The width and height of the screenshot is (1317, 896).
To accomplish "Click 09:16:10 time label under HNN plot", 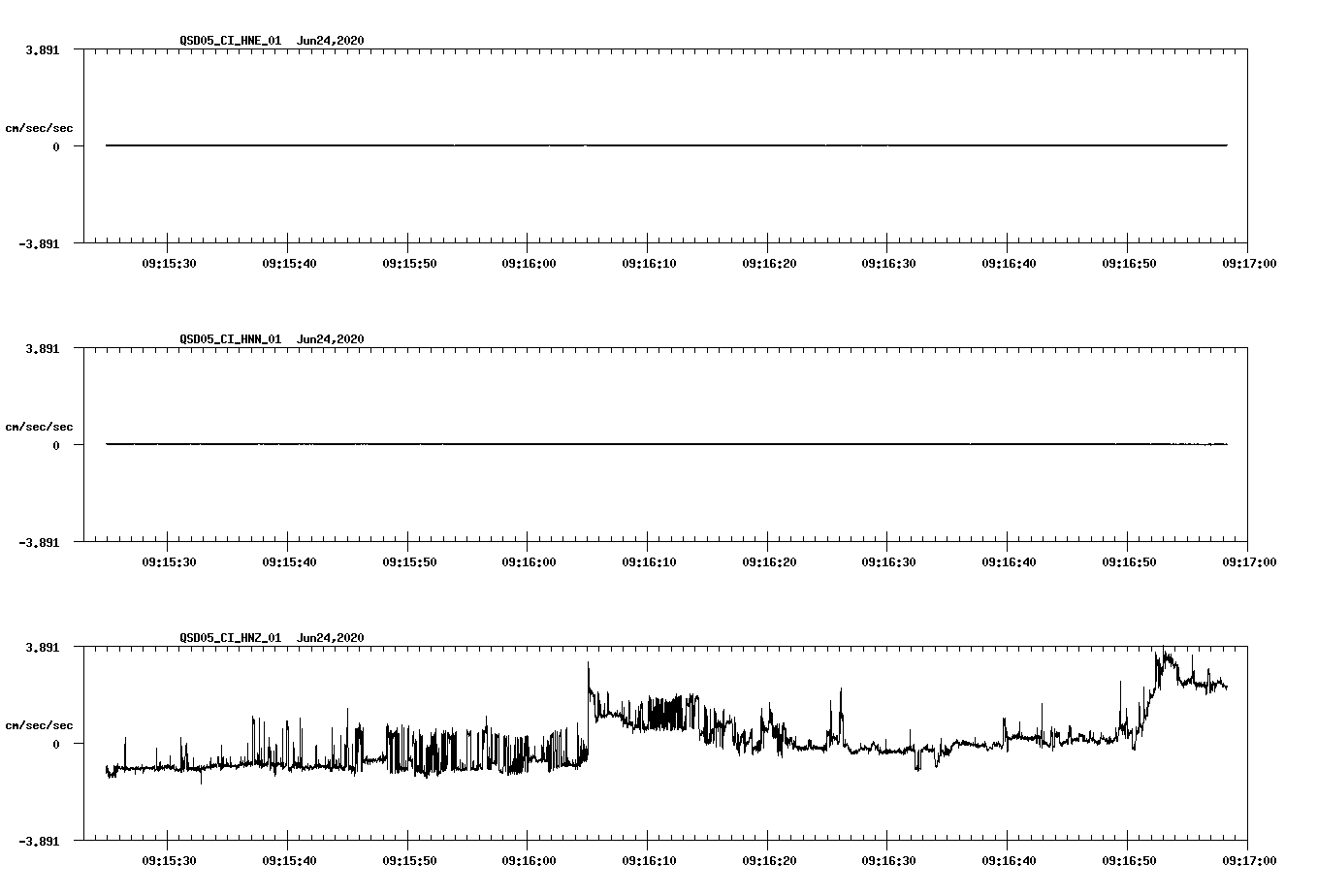I will [649, 562].
